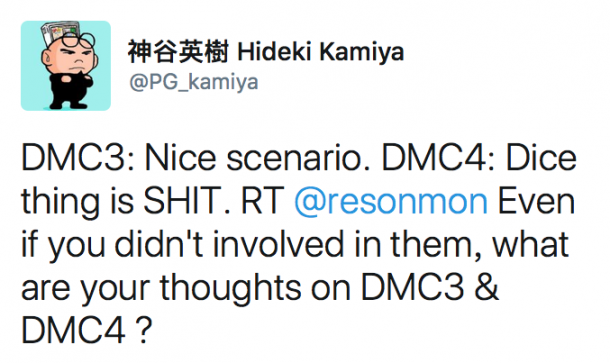Open the @resonmon mention link
Screen dimensions: 610x363
(x=391, y=202)
